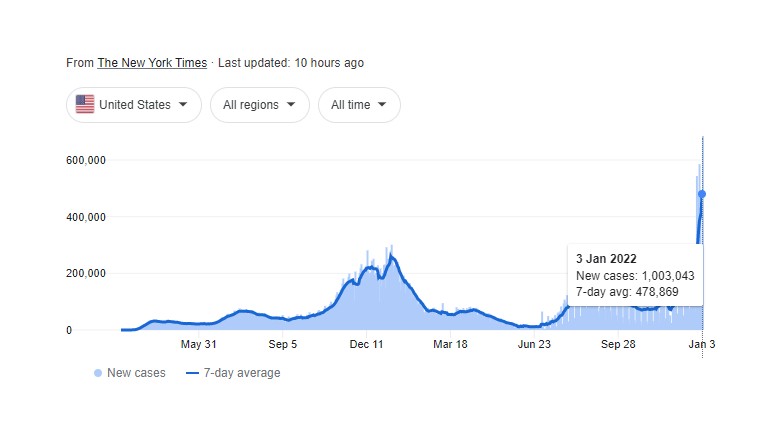Click the 'Sep 28' axis label
This screenshot has height=436, width=775.
[618, 344]
